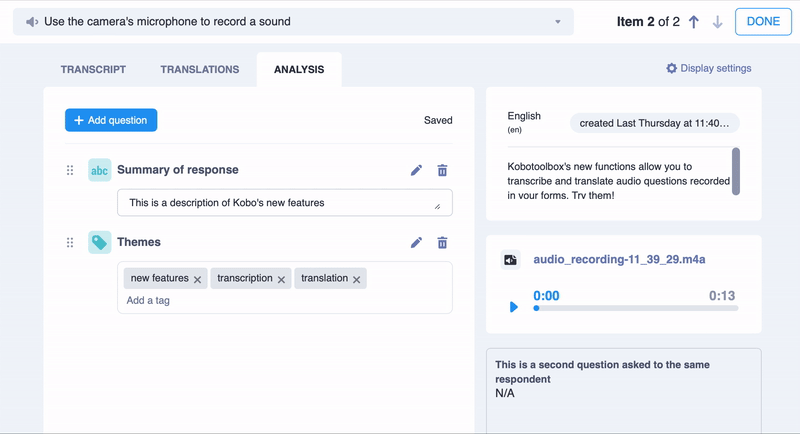The height and width of the screenshot is (434, 800).
Task: Switch to the Translations tab
Action: [x=200, y=69]
